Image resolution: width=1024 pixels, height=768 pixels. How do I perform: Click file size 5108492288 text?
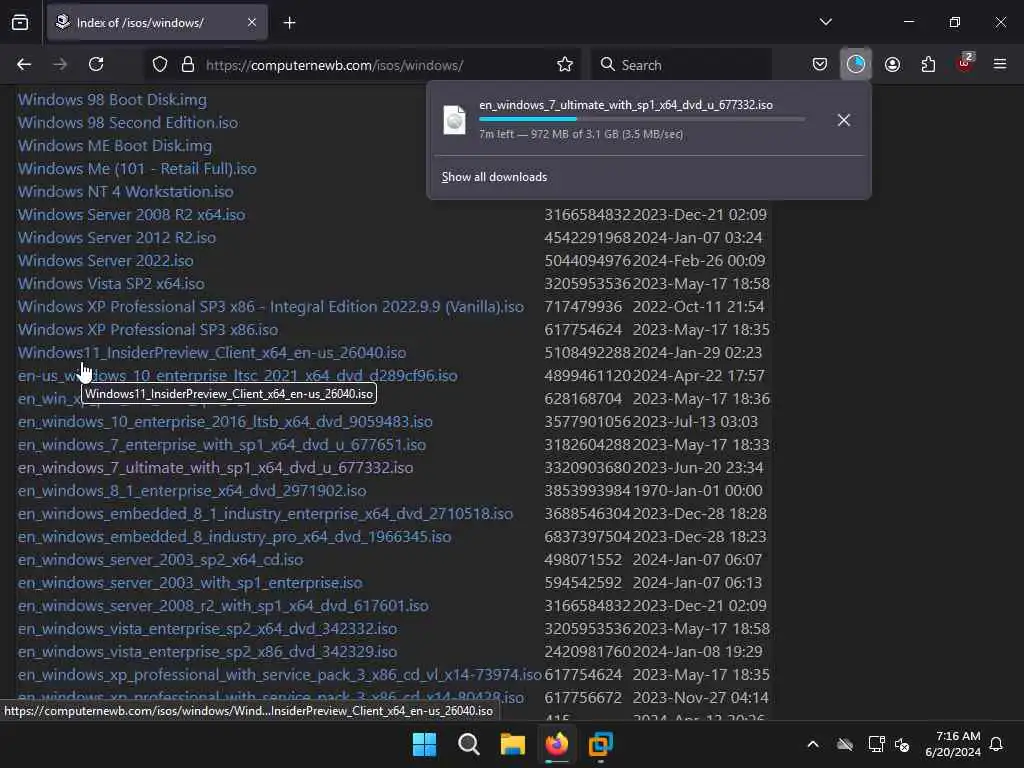click(x=587, y=353)
